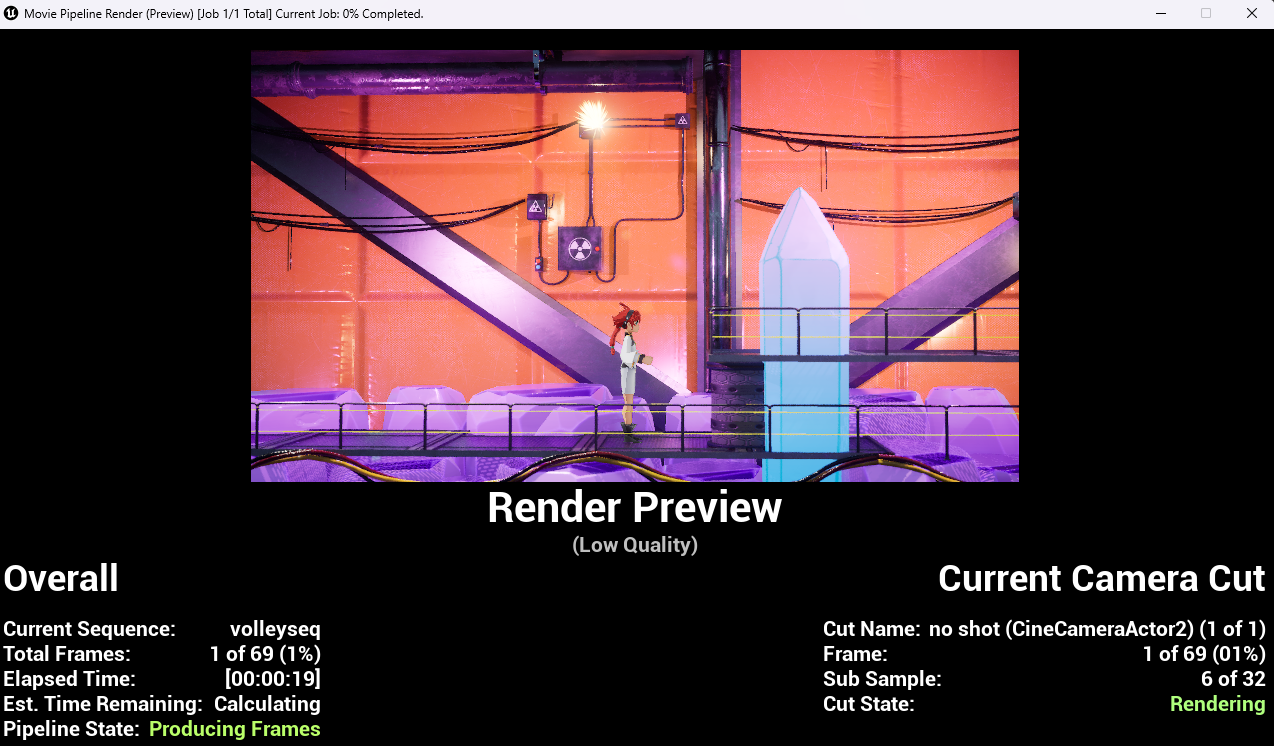Click the '1 of 69 (1%)' total frames value

[265, 654]
